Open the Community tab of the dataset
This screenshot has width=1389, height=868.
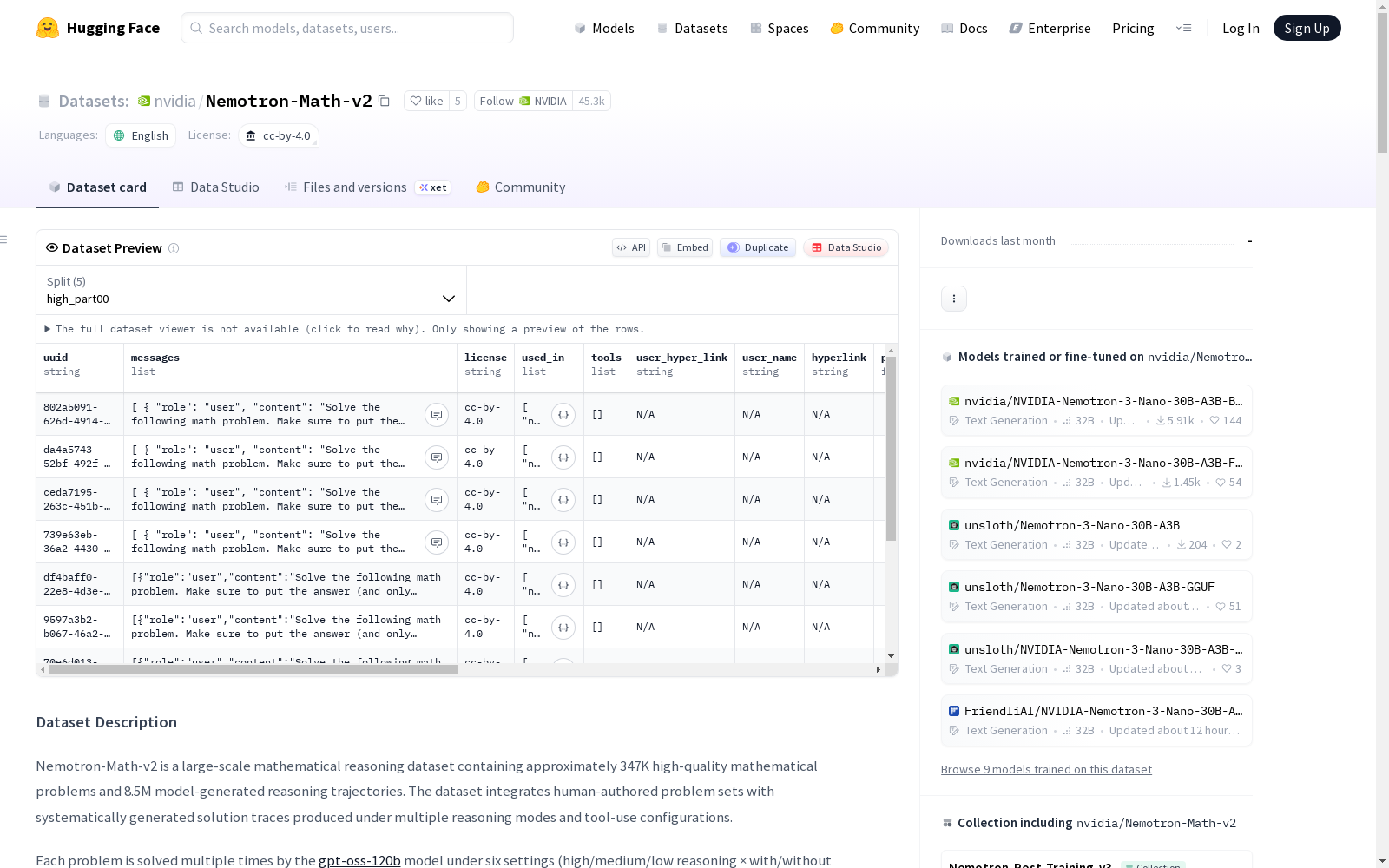click(521, 187)
